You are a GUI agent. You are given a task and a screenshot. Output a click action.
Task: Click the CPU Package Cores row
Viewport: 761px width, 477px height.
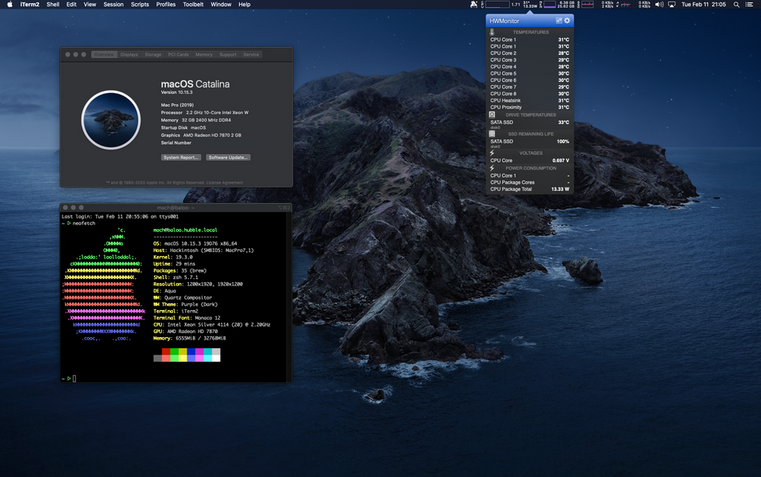tap(529, 182)
